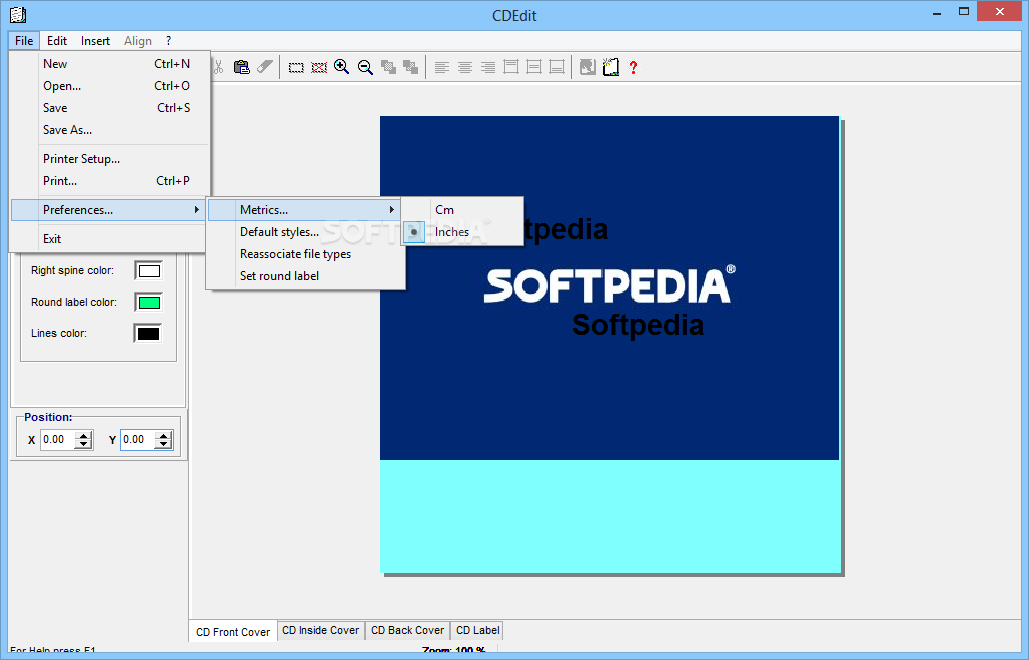Click the Right spine color white swatch
The width and height of the screenshot is (1029, 660).
tap(149, 270)
